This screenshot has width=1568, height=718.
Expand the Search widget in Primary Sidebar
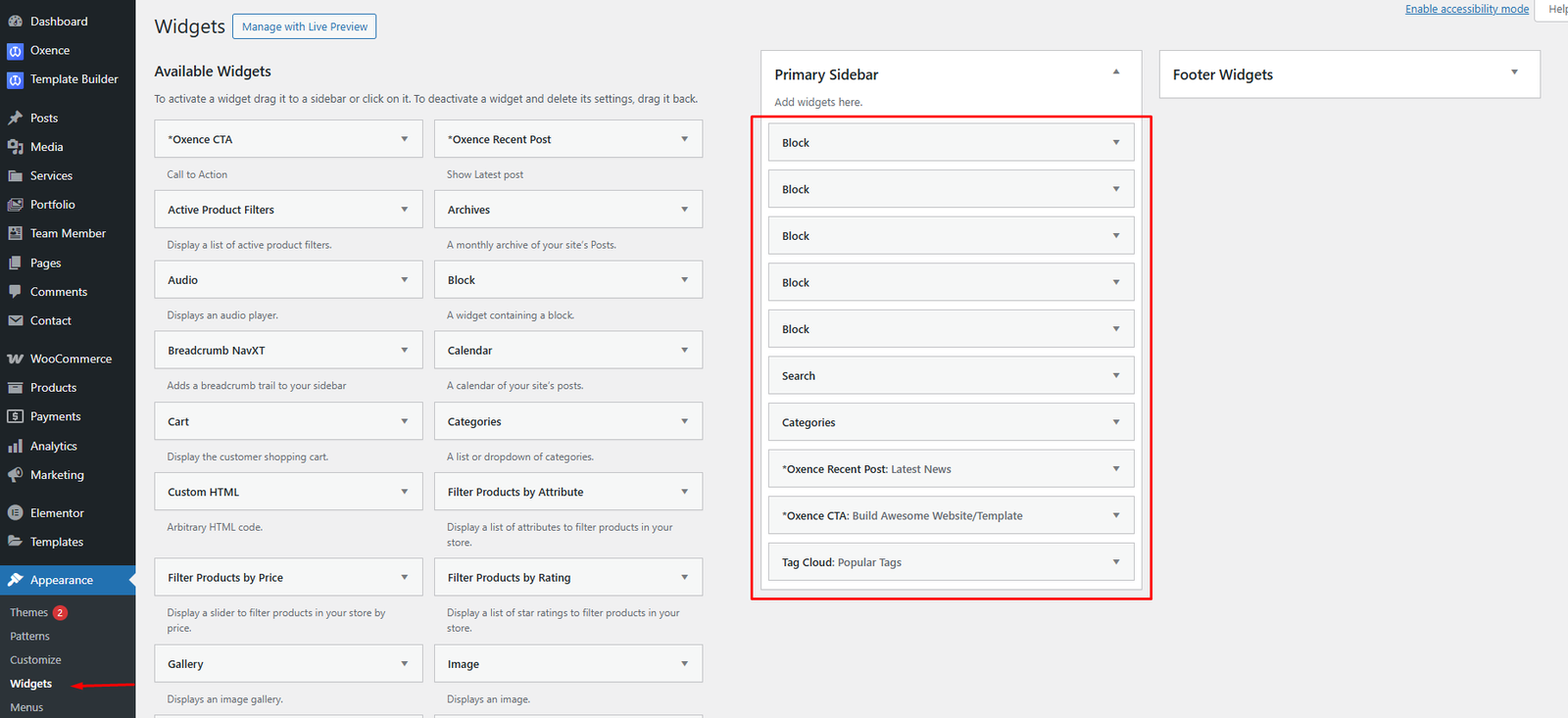pos(1115,376)
